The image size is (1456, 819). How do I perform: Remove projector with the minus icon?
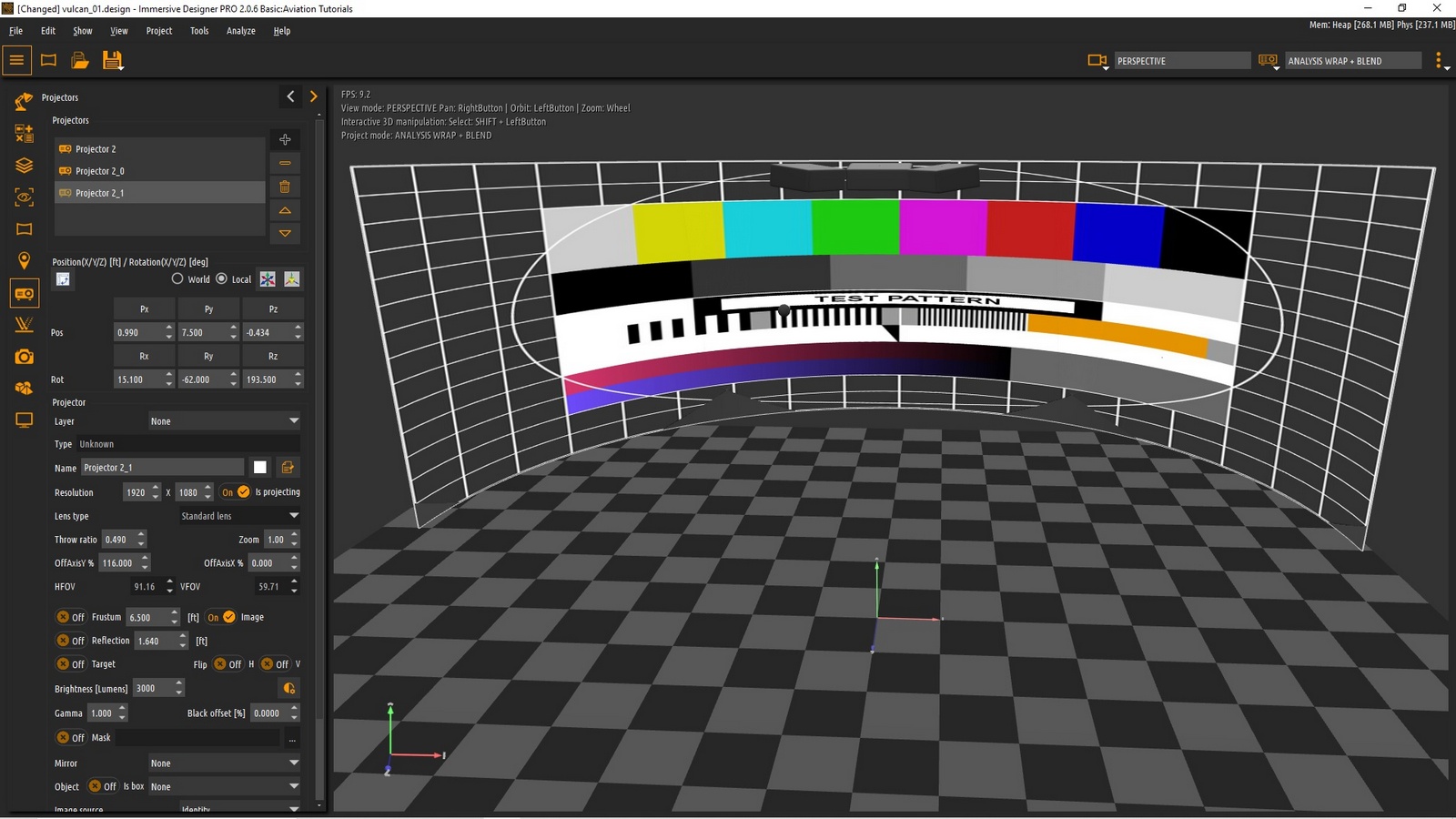(x=285, y=163)
